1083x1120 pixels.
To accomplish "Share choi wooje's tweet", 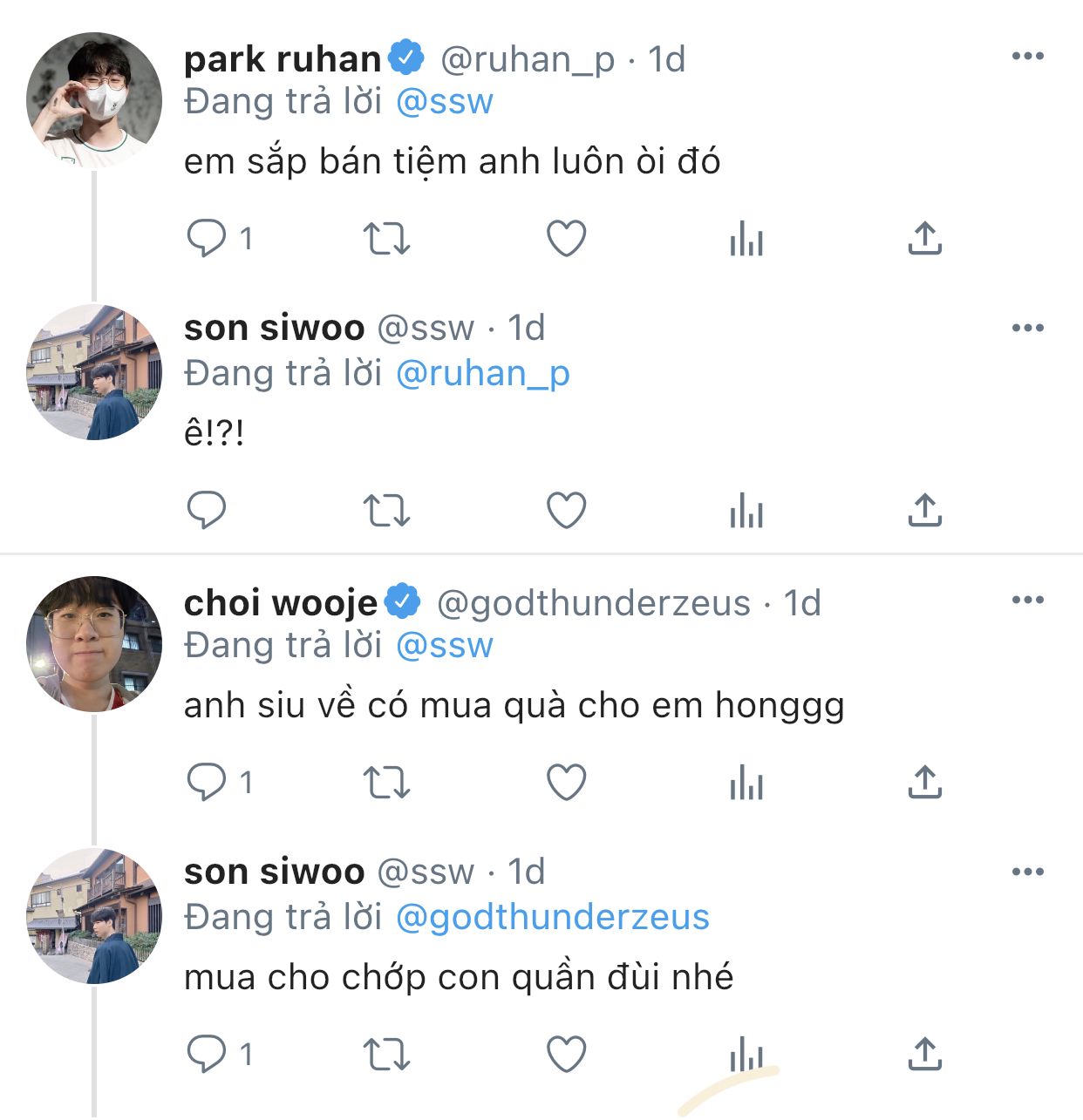I will (x=924, y=782).
